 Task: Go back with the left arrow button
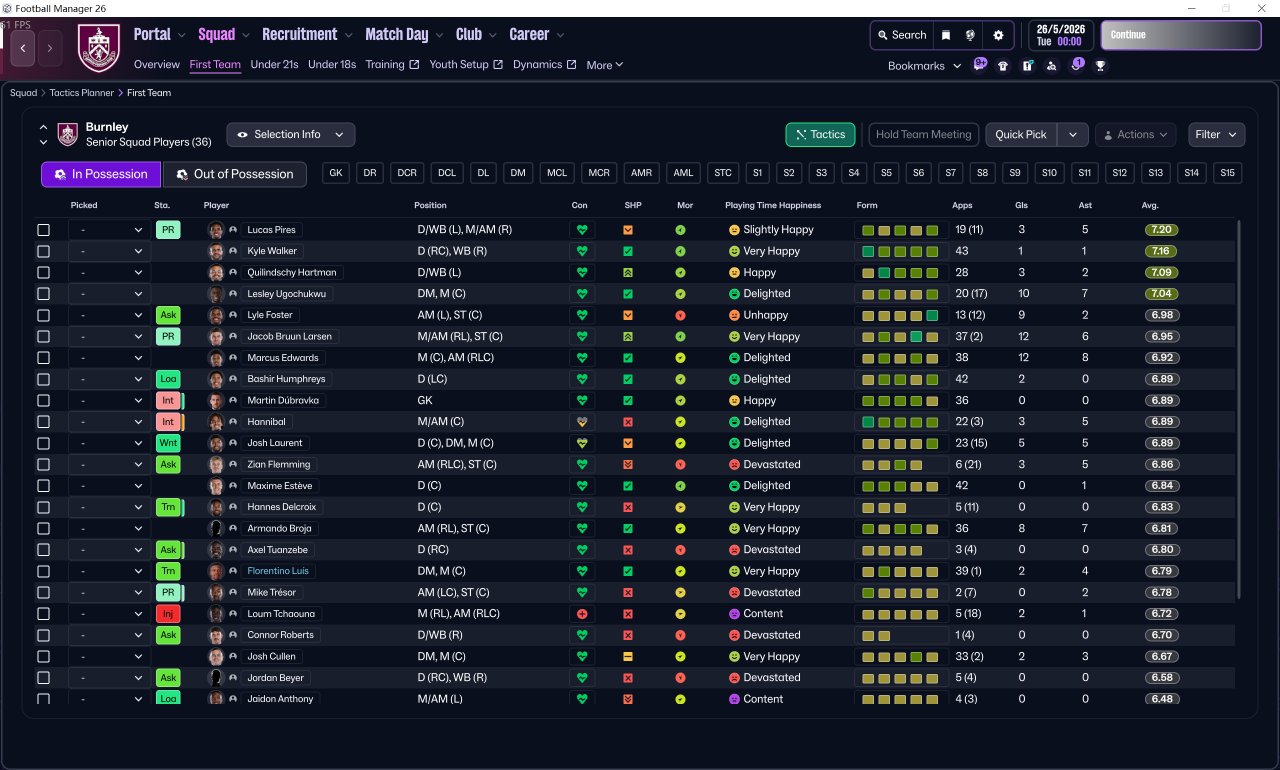(x=22, y=47)
